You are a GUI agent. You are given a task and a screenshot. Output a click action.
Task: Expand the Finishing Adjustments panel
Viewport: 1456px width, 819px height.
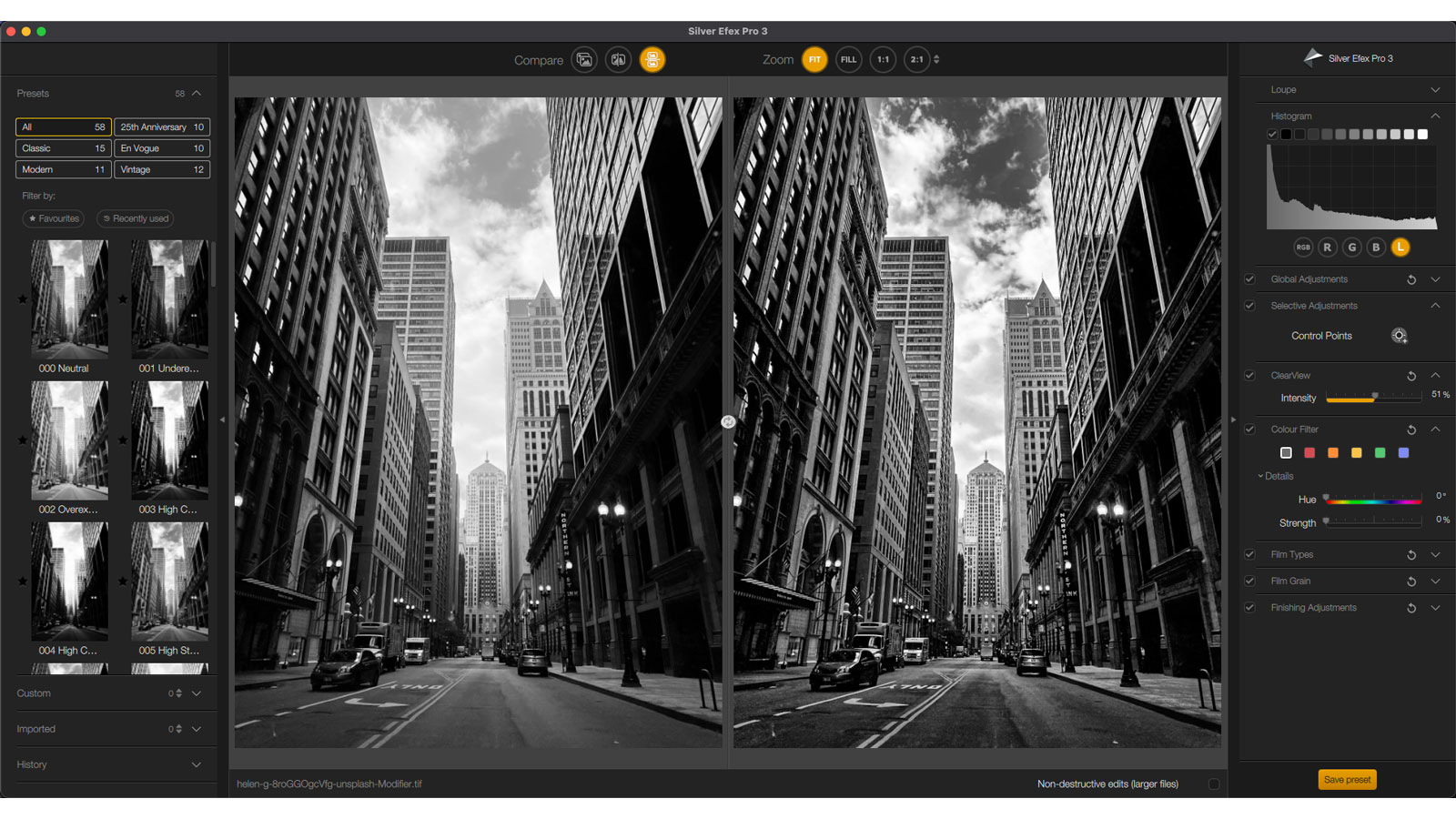coord(1435,608)
